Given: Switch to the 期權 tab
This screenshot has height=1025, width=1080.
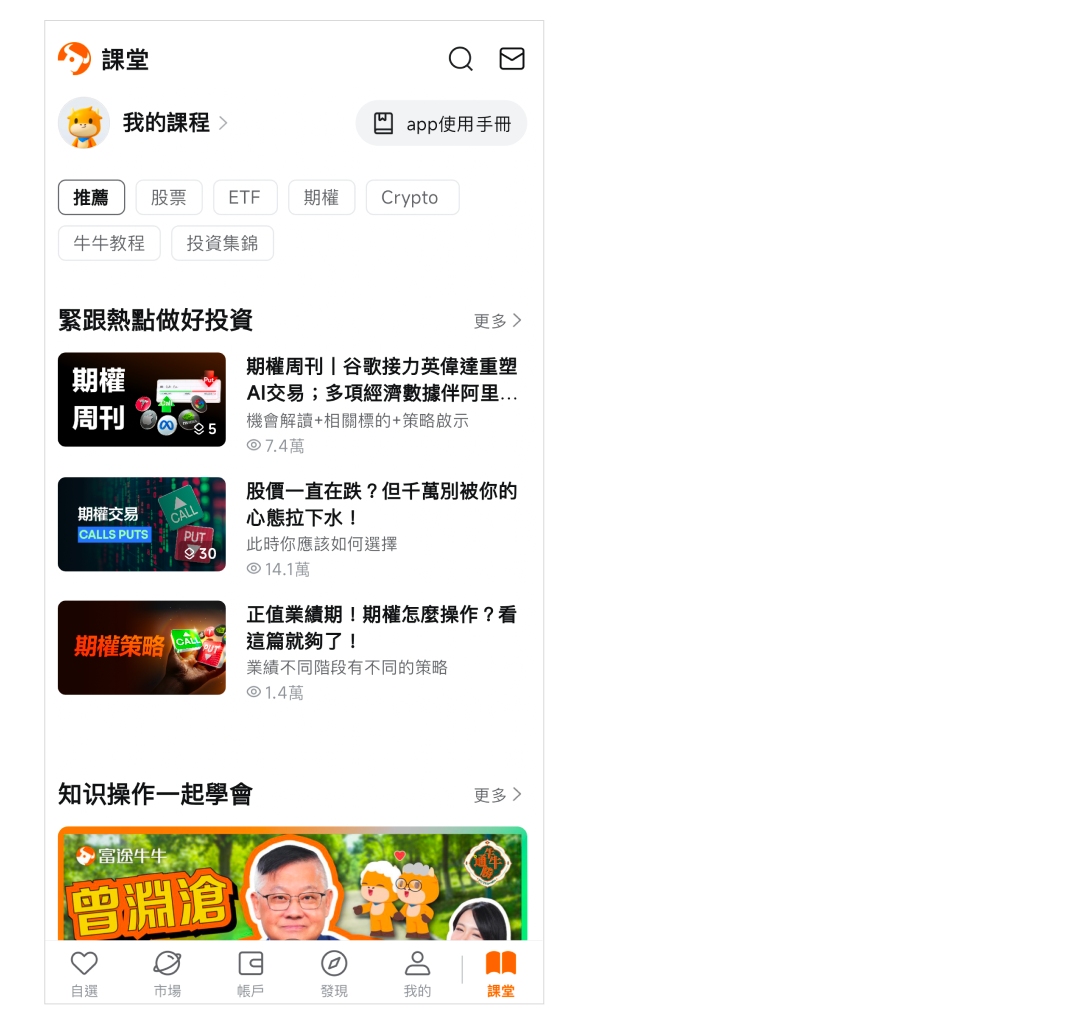Looking at the screenshot, I should click(321, 198).
